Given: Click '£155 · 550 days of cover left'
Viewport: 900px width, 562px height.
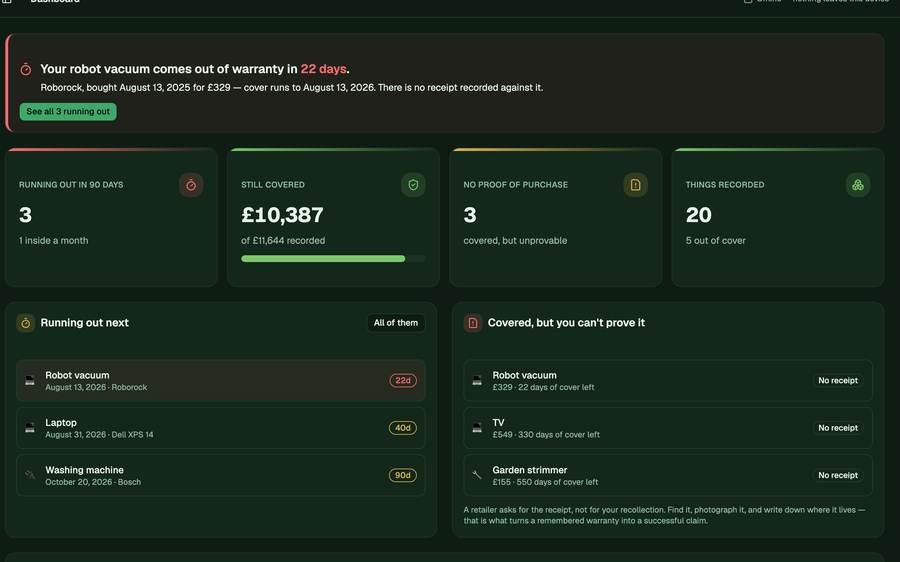Looking at the screenshot, I should coord(545,482).
